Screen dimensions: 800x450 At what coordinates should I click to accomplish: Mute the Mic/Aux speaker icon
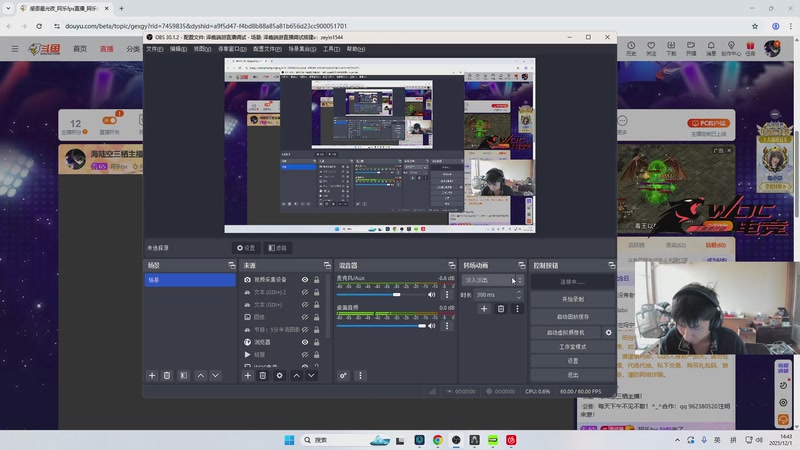point(432,294)
